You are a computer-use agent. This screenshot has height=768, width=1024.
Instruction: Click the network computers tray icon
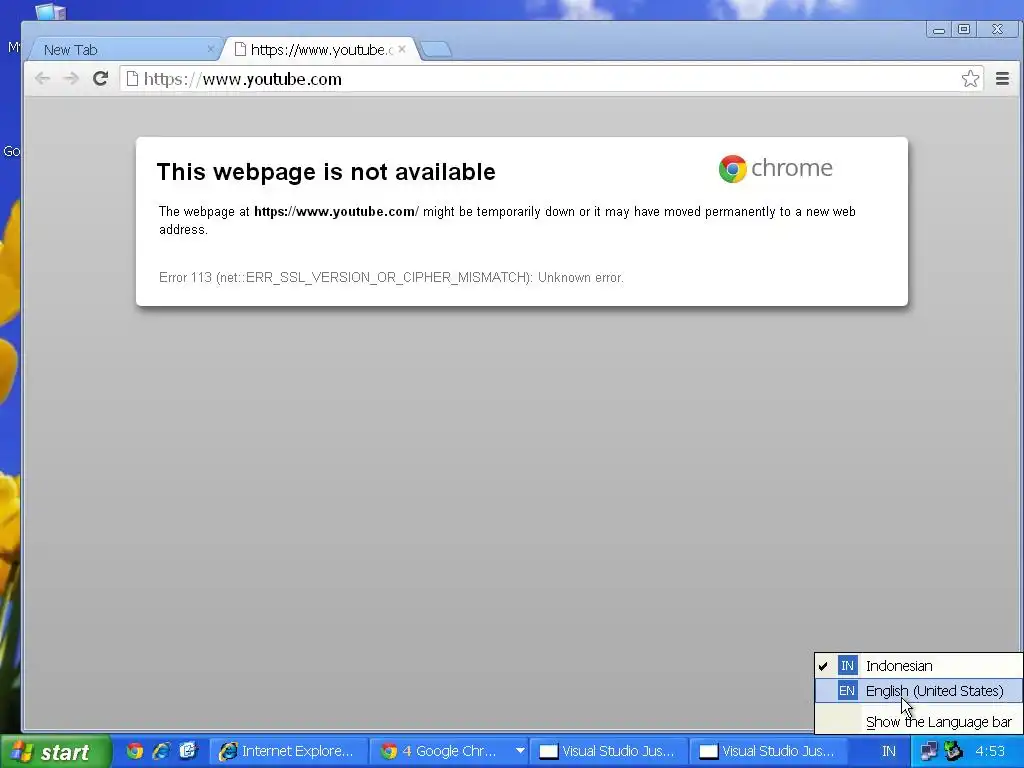tap(928, 752)
